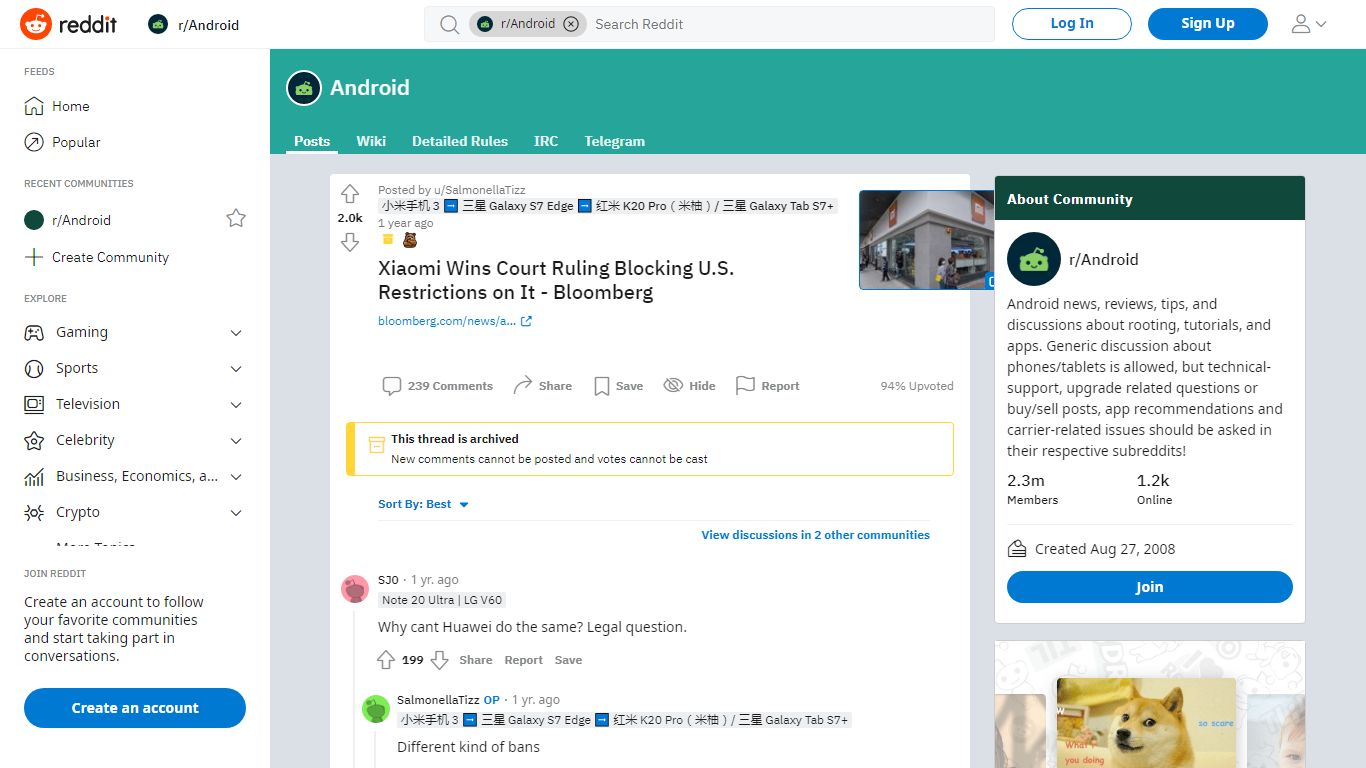This screenshot has width=1366, height=768.
Task: Expand the Sports topic
Action: 135,368
